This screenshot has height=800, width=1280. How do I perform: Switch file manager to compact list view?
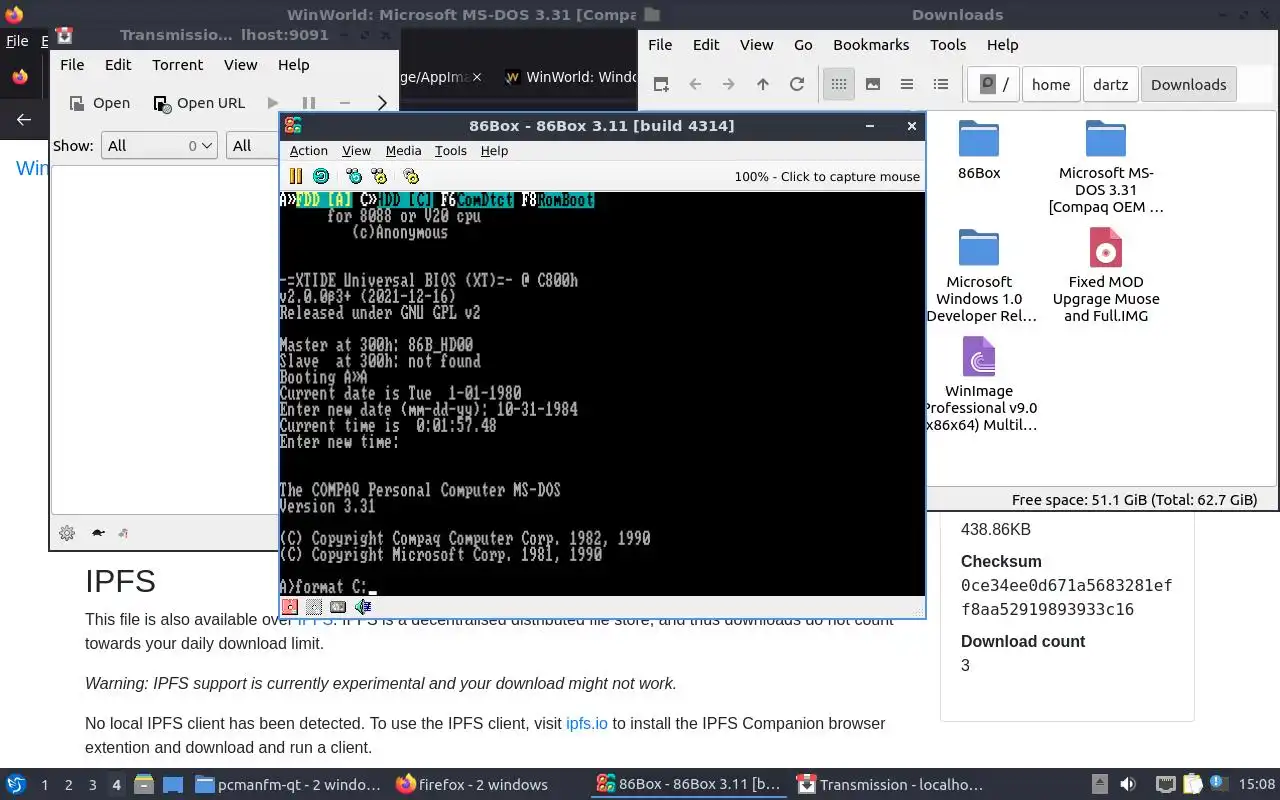pos(907,84)
